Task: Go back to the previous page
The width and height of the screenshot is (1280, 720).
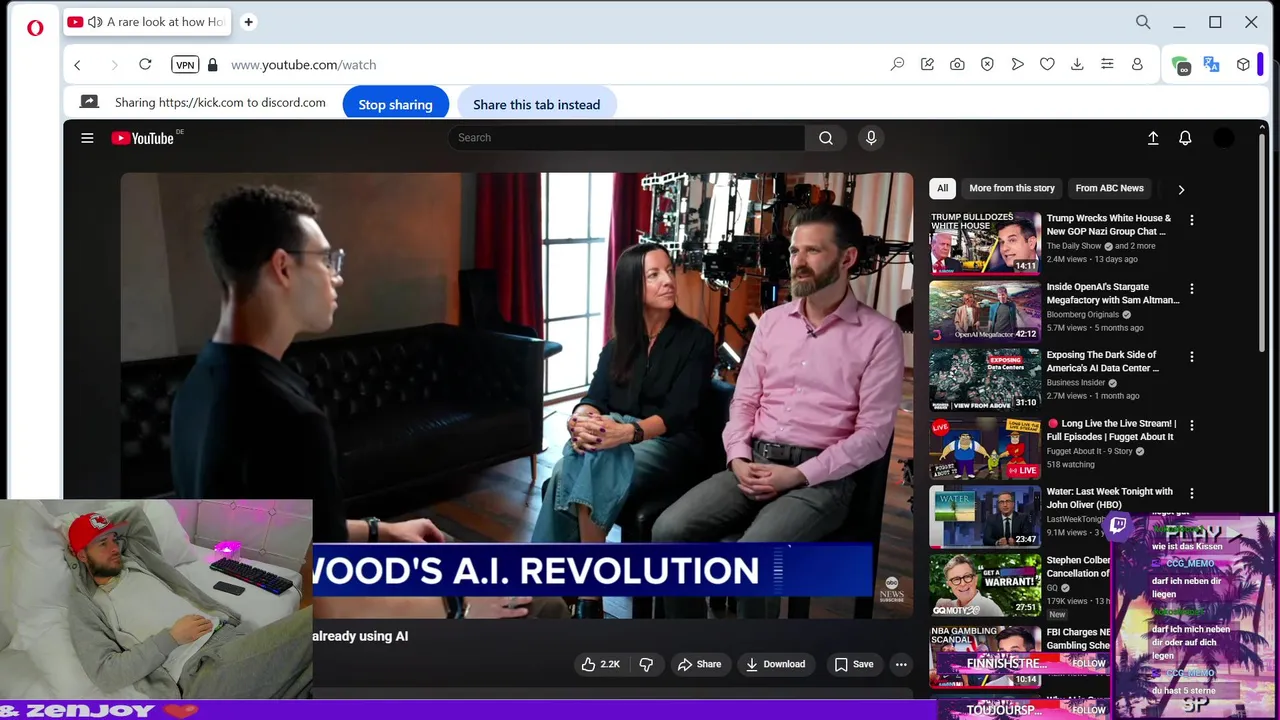Action: (77, 65)
